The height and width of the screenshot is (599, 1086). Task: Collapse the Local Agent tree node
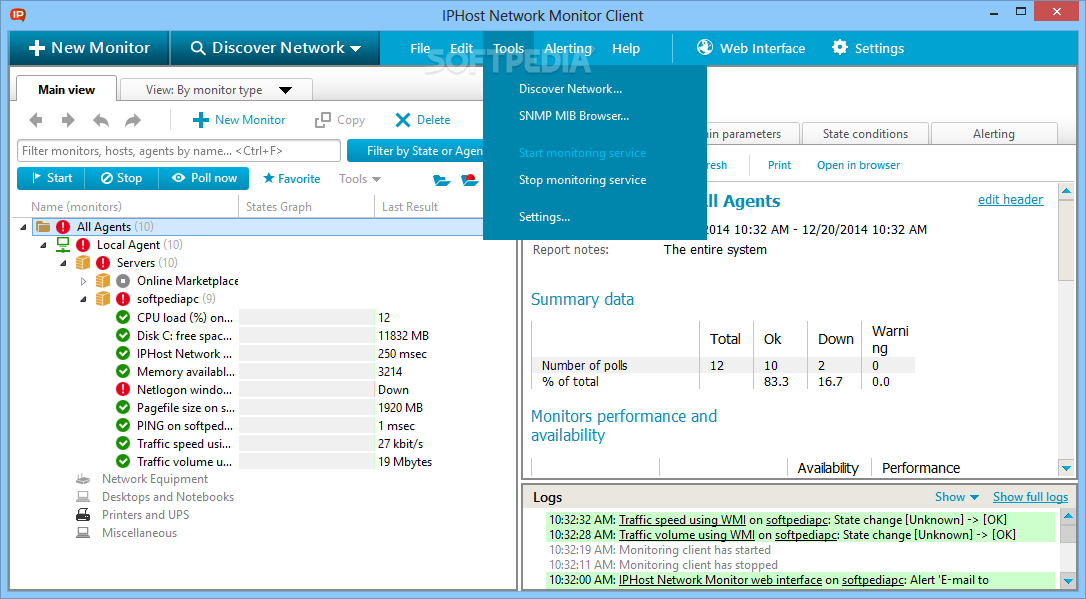[x=44, y=244]
